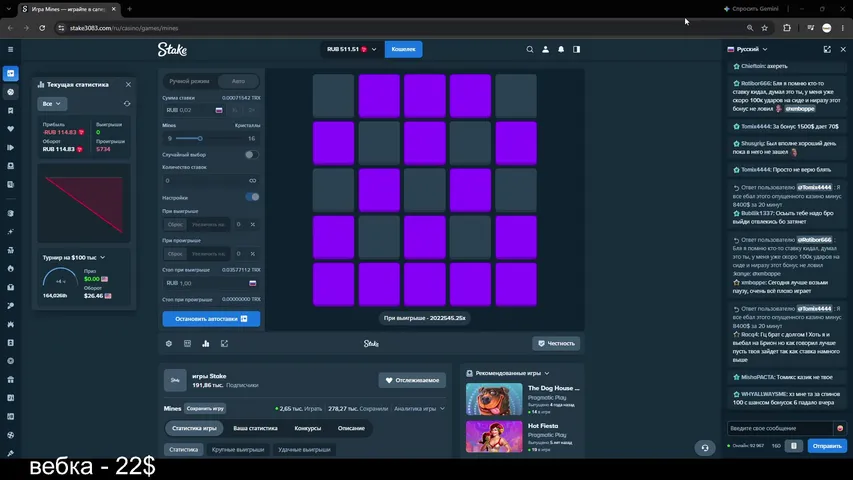Send chat message with Отправить
The height and width of the screenshot is (480, 853).
point(827,446)
